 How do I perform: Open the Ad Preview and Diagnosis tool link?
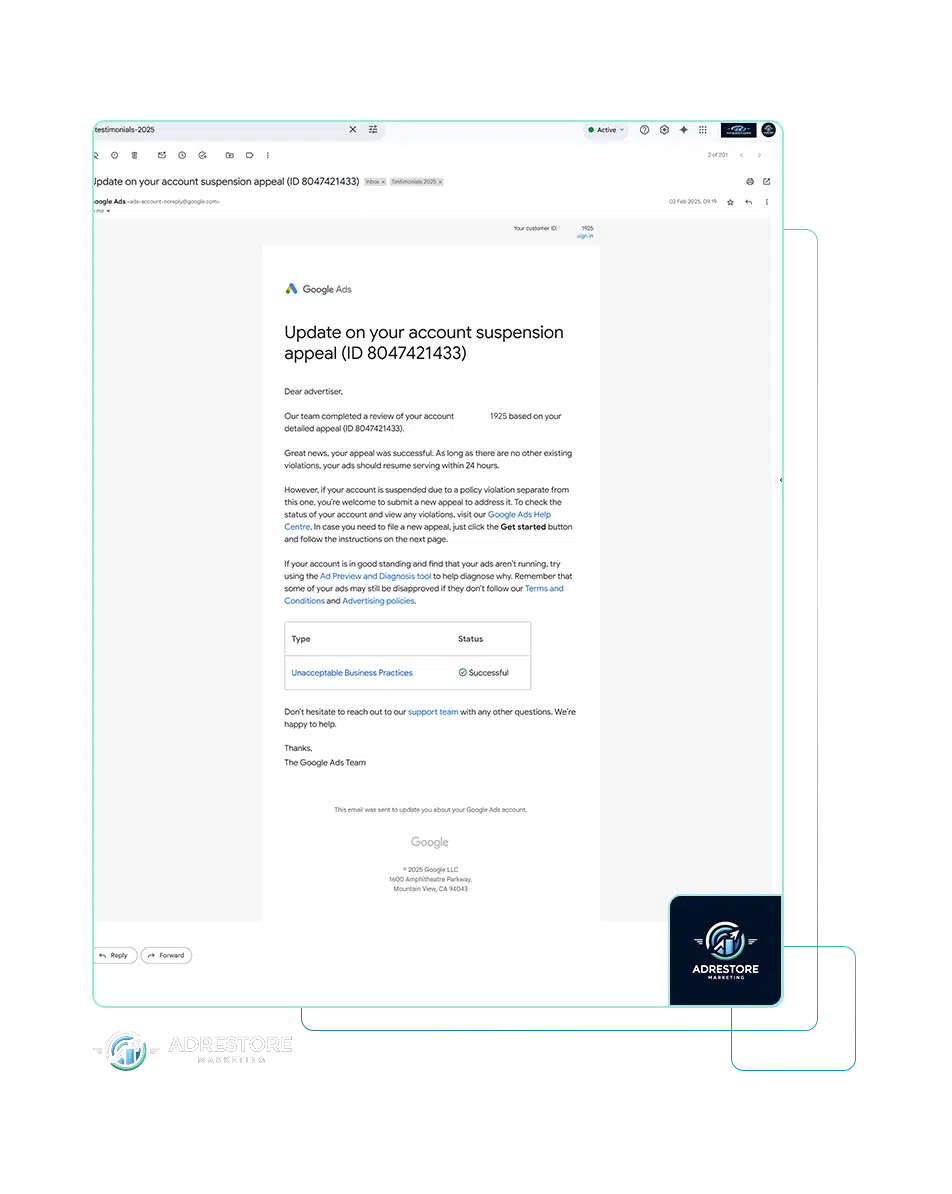click(x=375, y=576)
